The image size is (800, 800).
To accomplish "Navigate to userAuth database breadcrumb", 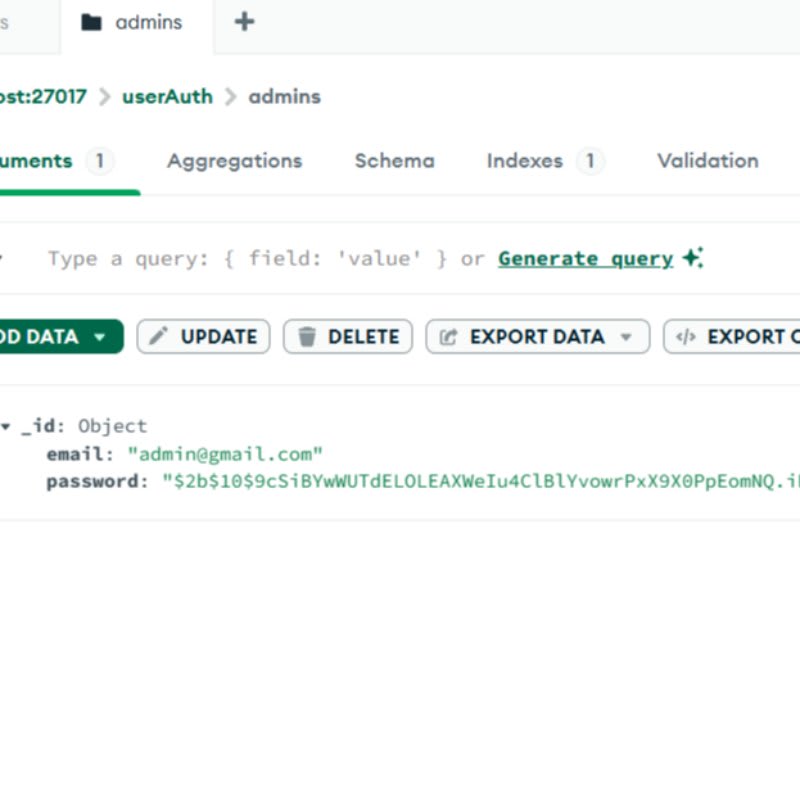I will coord(167,96).
